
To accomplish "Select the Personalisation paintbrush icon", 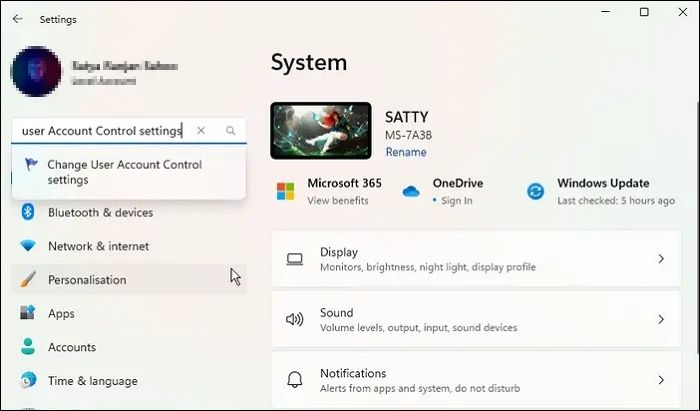I will (28, 280).
